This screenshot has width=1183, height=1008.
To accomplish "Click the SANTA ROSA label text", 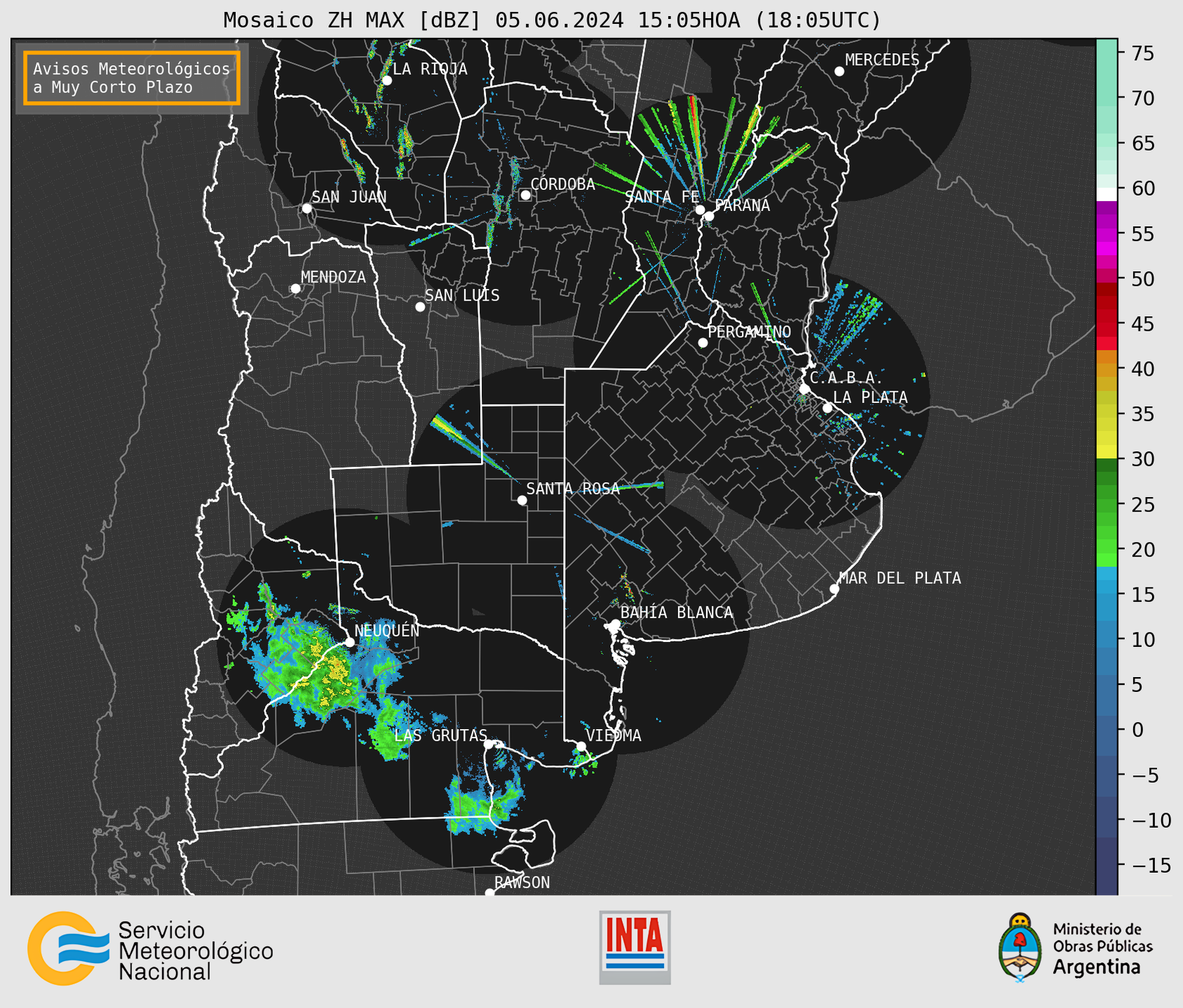I will point(573,489).
